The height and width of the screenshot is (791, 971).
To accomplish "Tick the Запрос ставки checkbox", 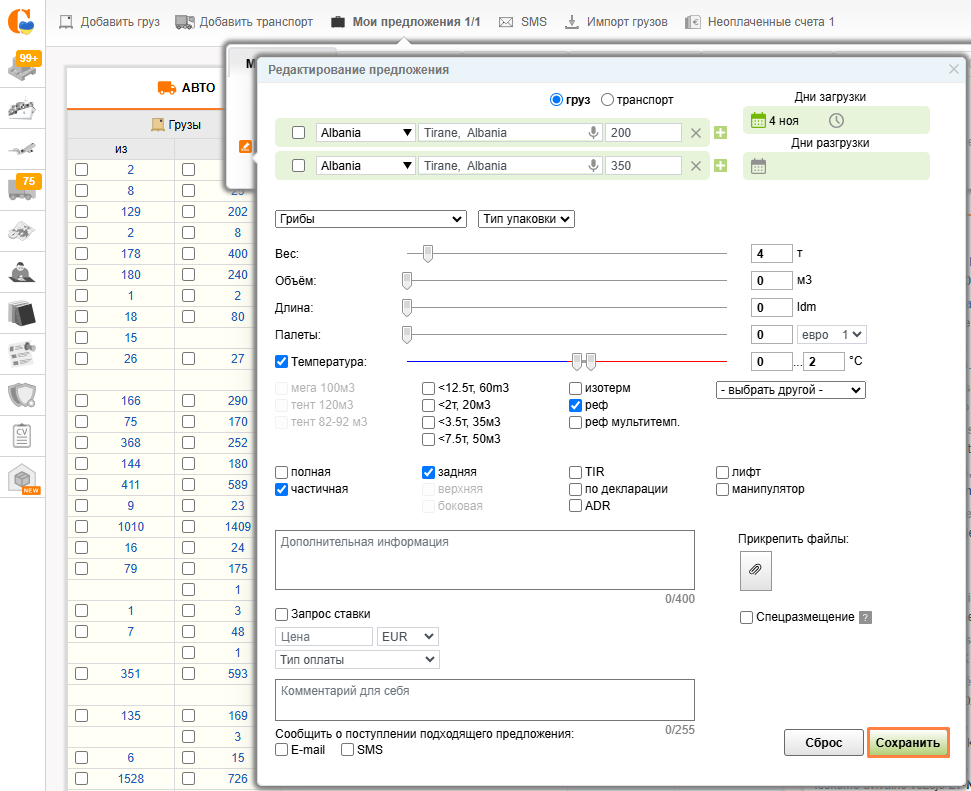I will (282, 614).
